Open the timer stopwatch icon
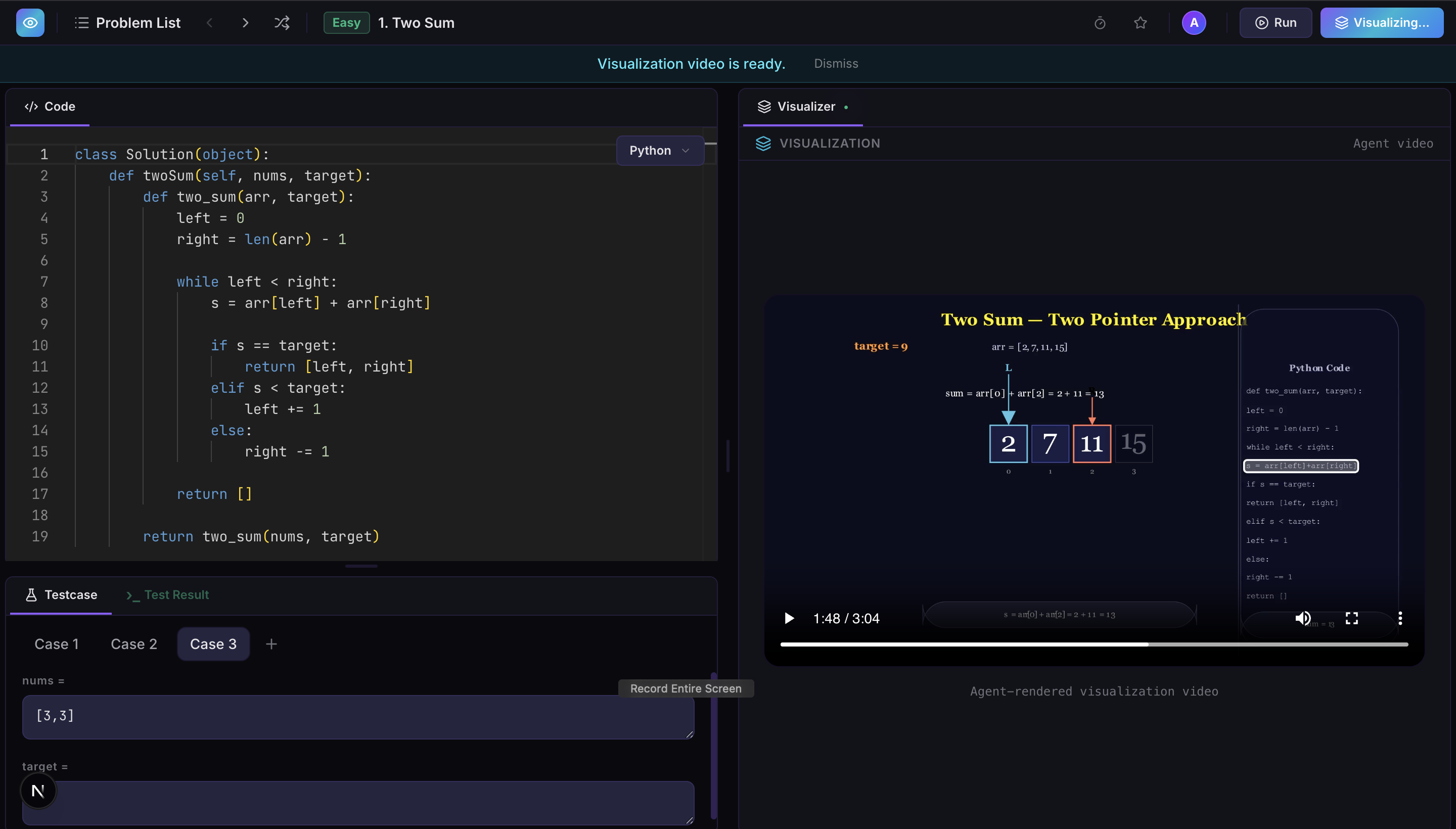The width and height of the screenshot is (1456, 829). point(1100,23)
